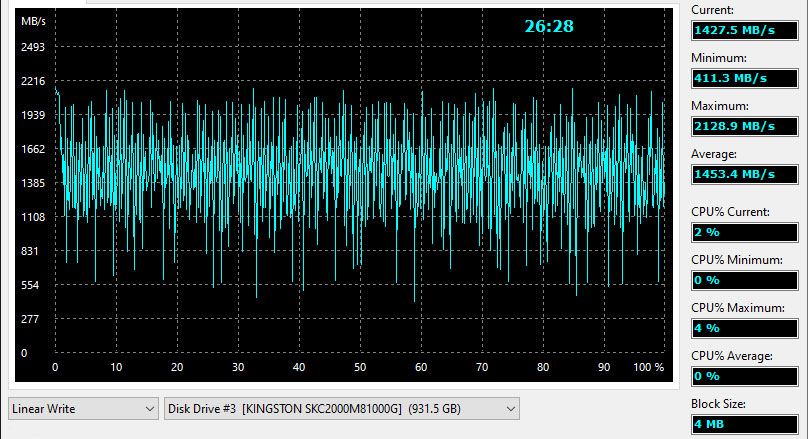Select the Average 1453.4 MB/s readout

tap(745, 174)
